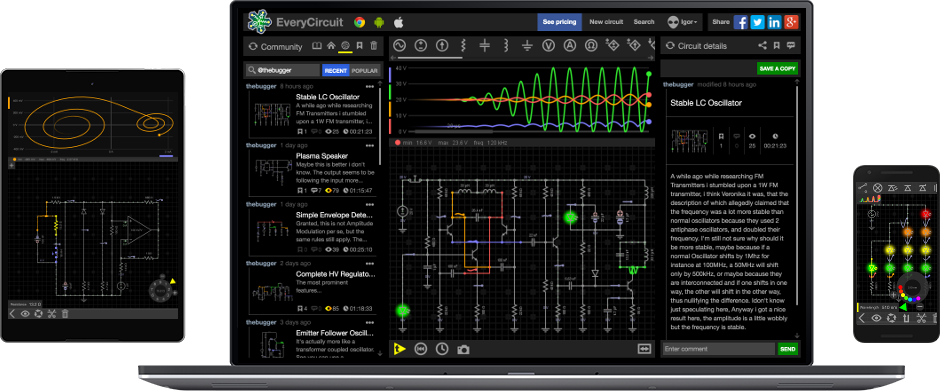Click the SAVE A COPY button

778,68
